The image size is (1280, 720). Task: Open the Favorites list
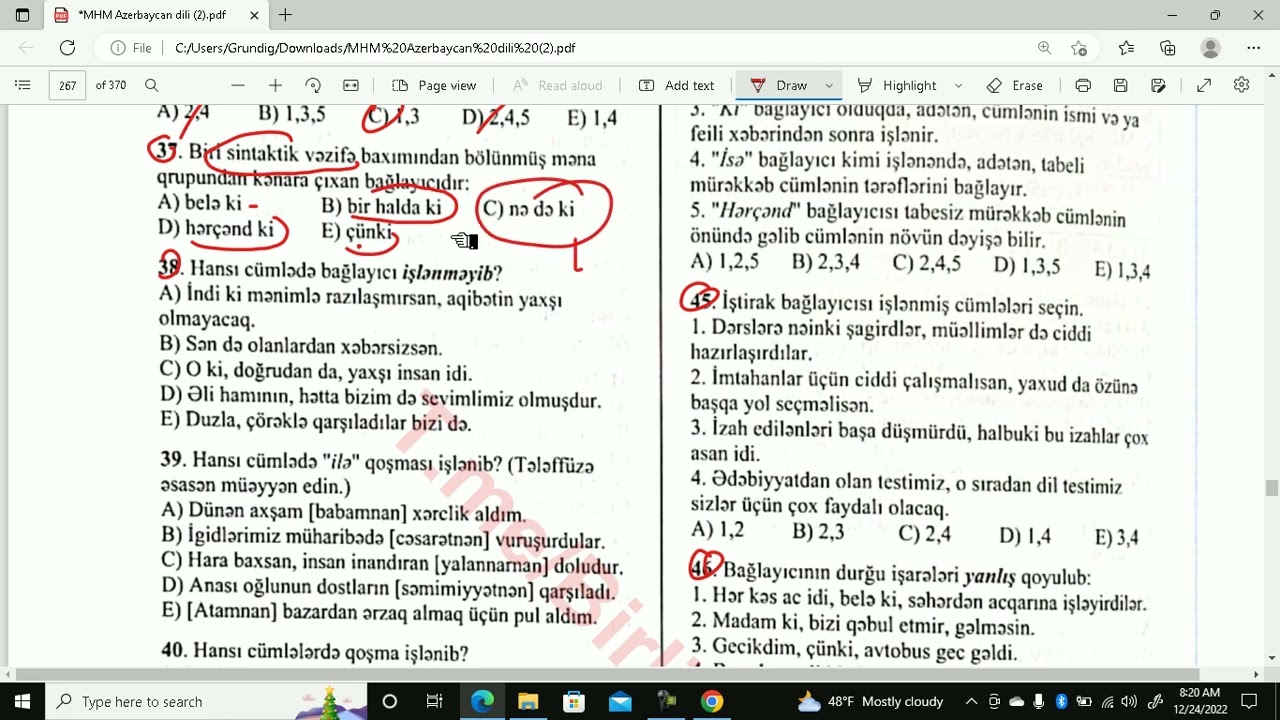[1126, 47]
